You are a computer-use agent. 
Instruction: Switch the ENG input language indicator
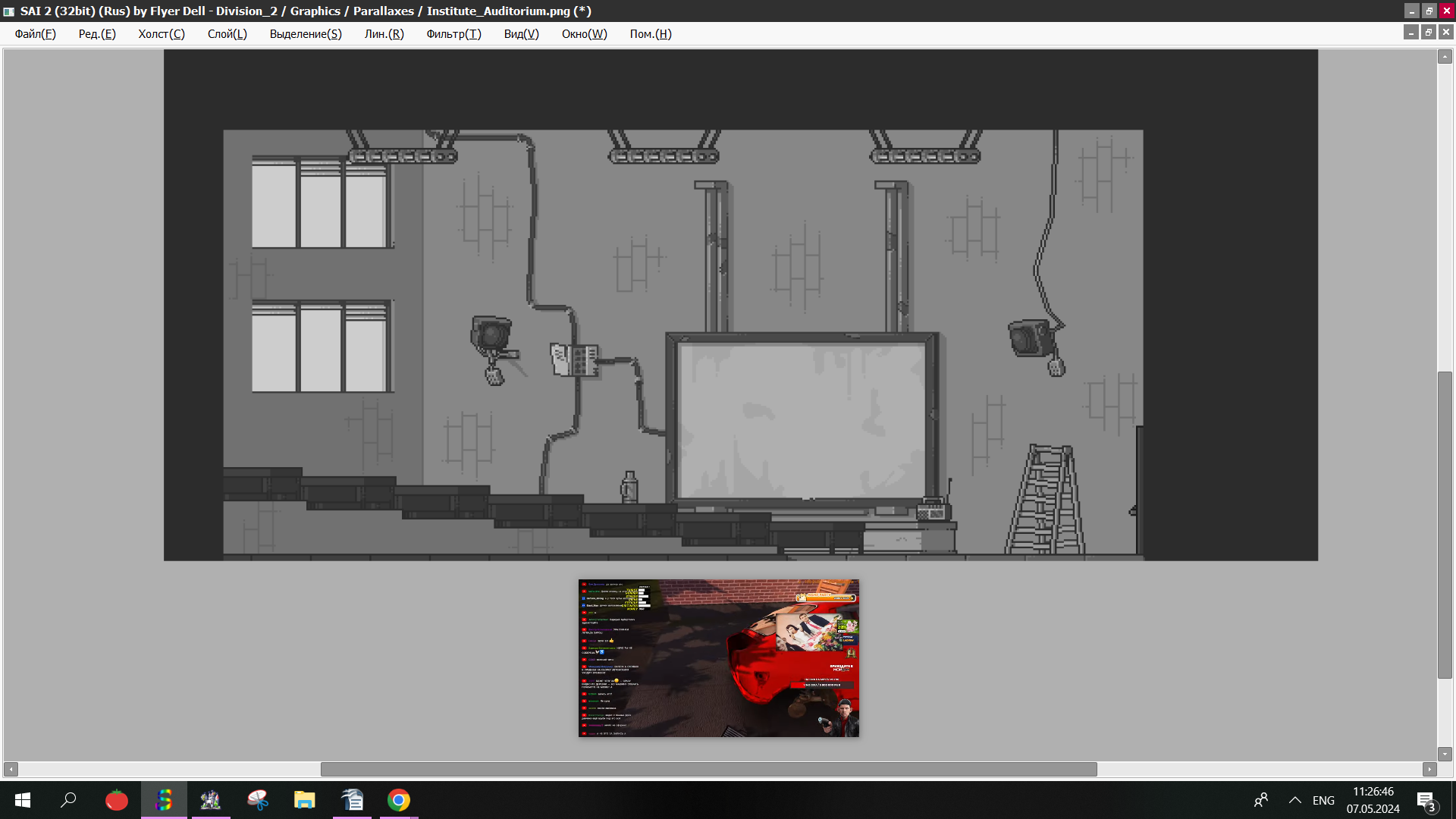click(x=1323, y=800)
